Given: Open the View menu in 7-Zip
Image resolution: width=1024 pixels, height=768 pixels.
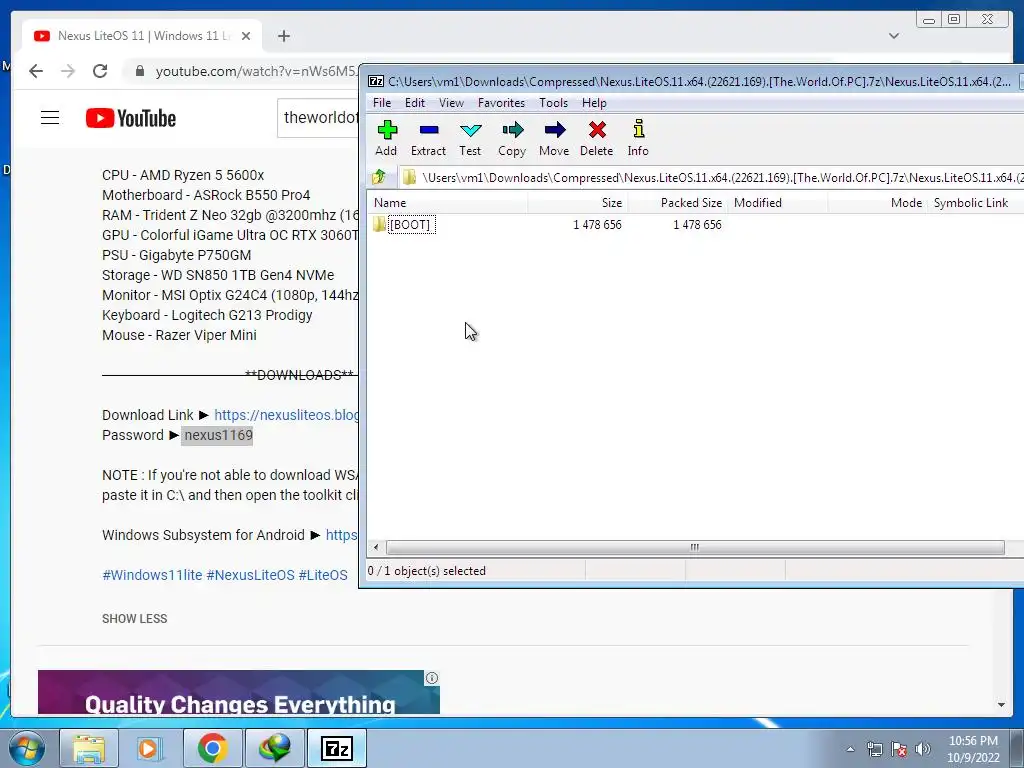Looking at the screenshot, I should 451,103.
